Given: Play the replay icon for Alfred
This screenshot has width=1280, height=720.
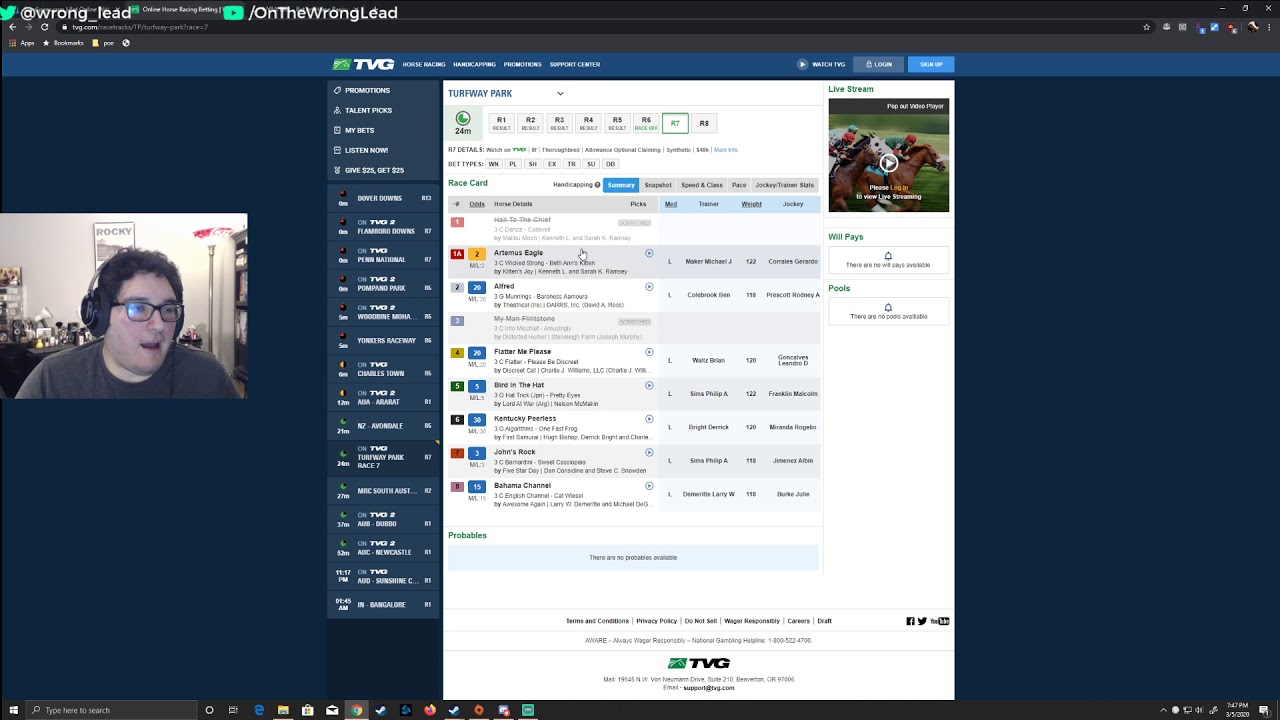Looking at the screenshot, I should pyautogui.click(x=649, y=286).
